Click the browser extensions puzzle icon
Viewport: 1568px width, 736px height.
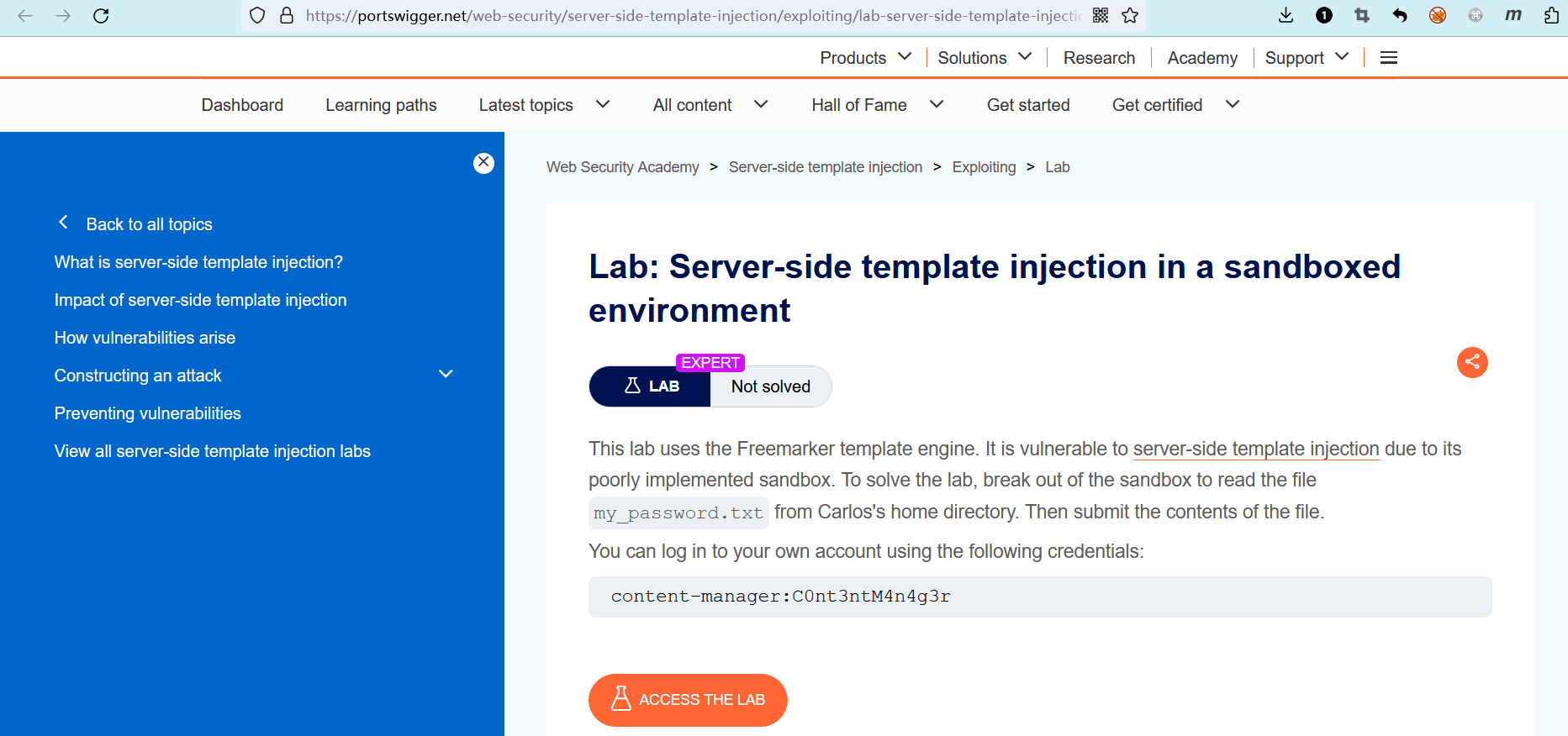pyautogui.click(x=1551, y=16)
